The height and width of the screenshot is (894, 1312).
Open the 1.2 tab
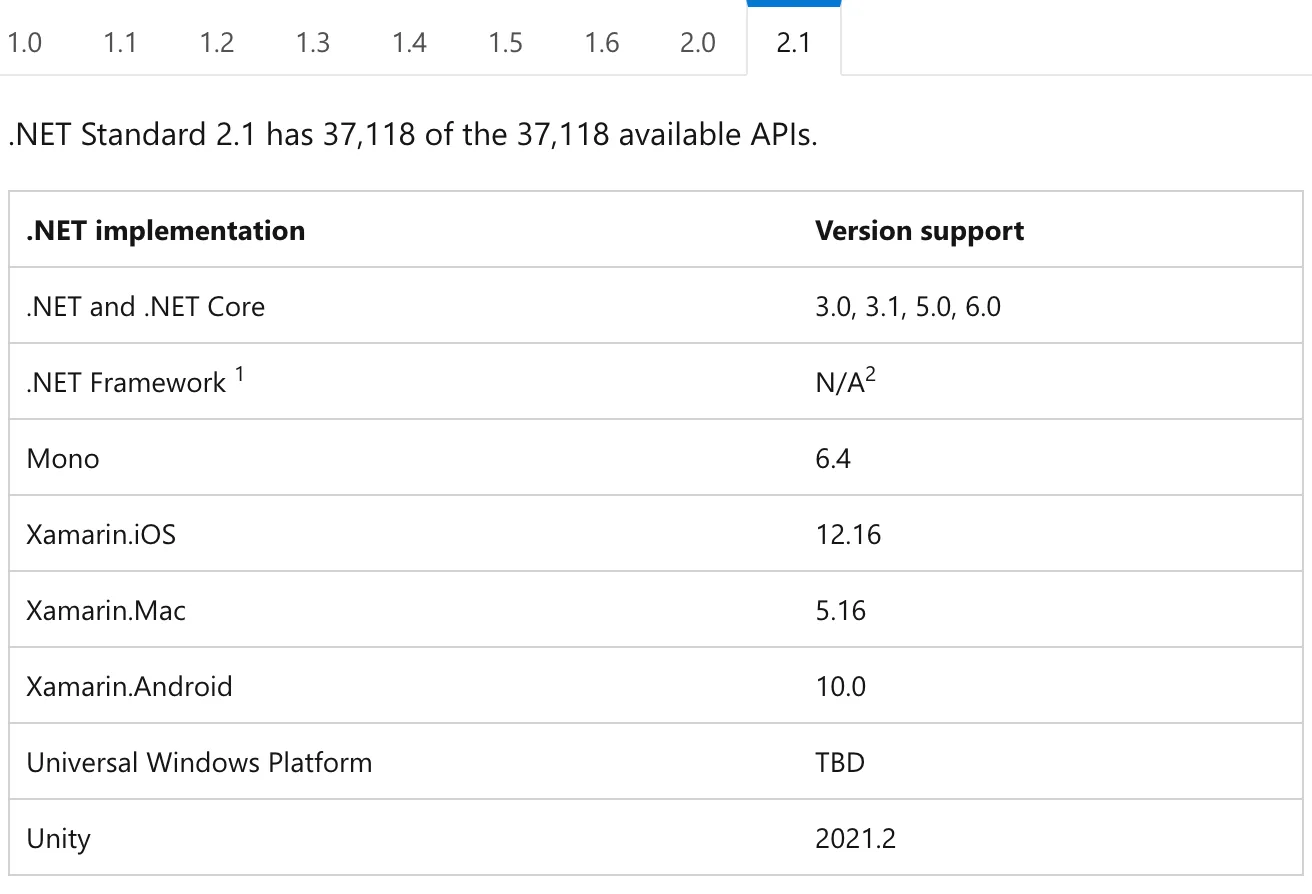click(216, 43)
